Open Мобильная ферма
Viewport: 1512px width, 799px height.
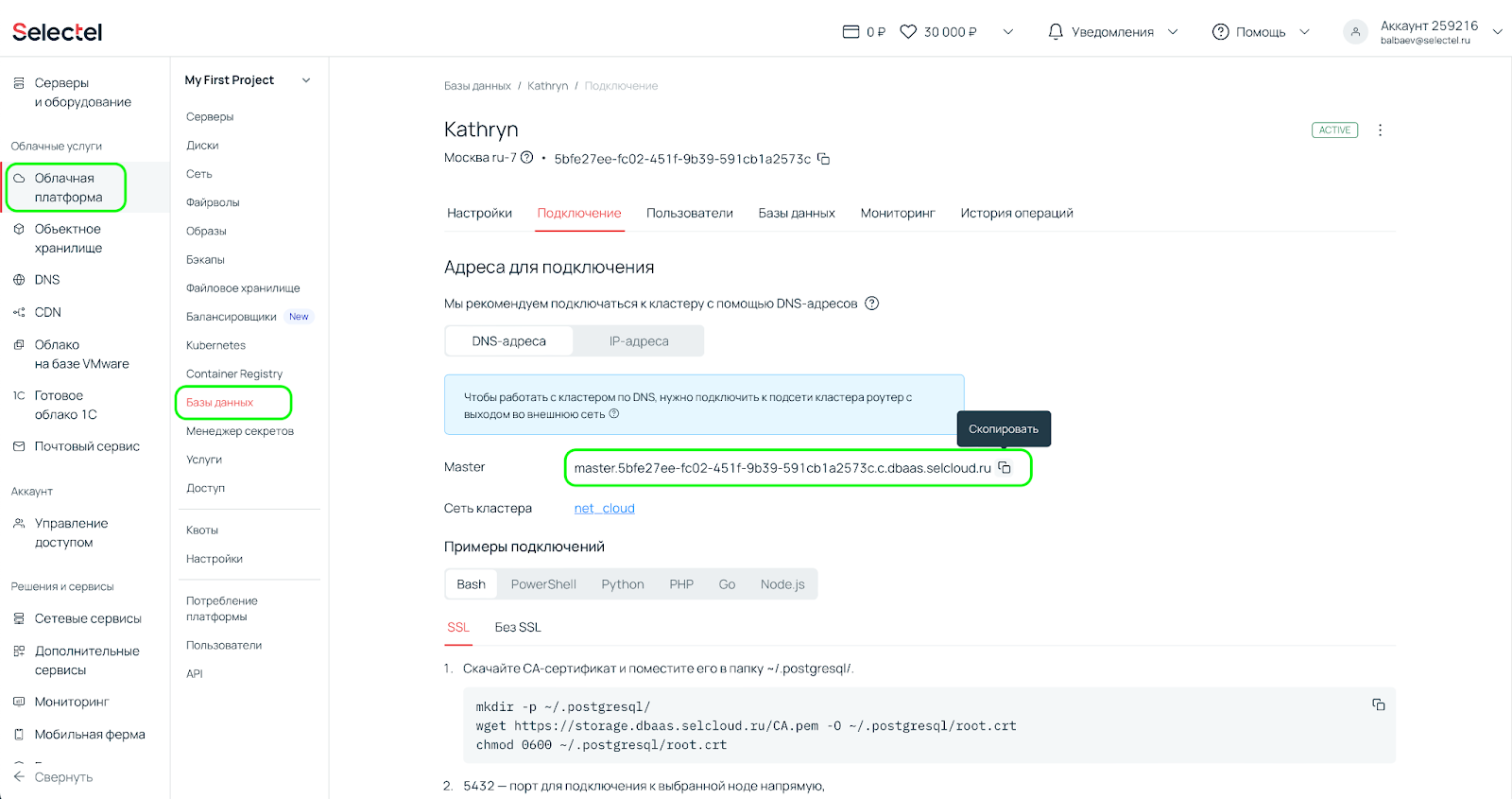click(90, 735)
